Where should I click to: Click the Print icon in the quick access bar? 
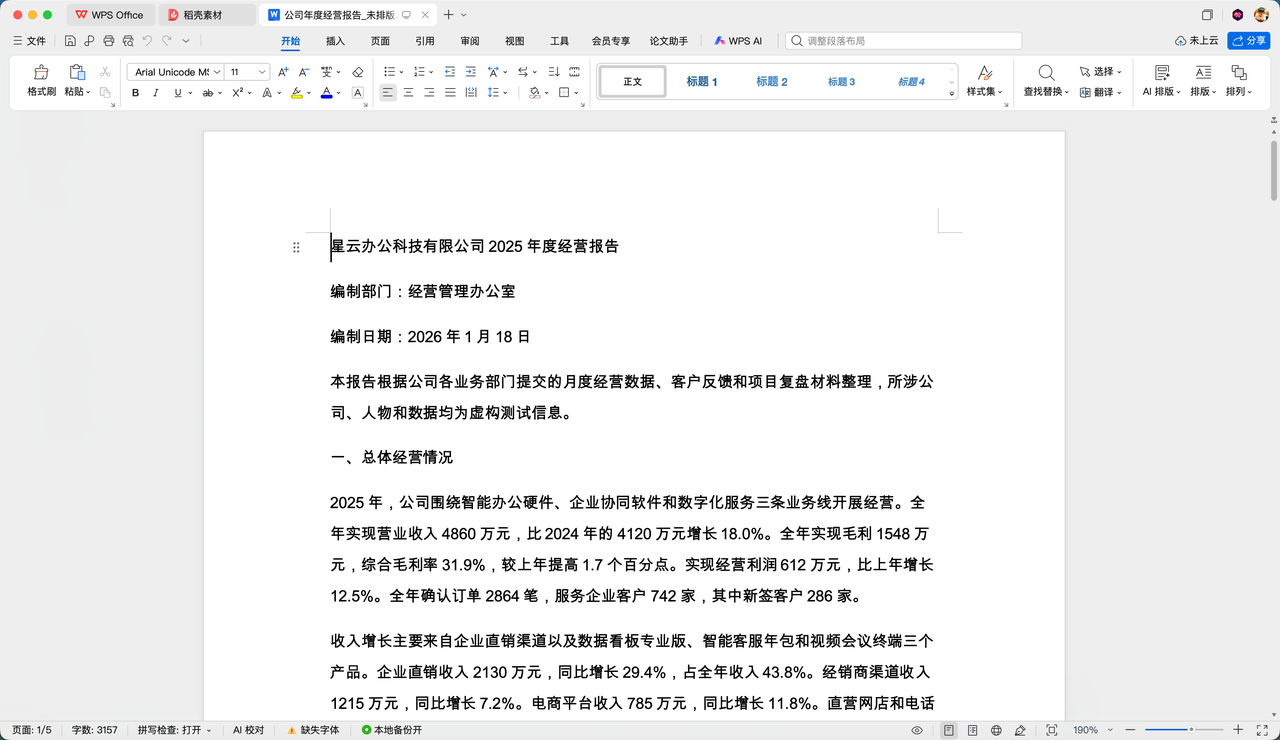109,41
